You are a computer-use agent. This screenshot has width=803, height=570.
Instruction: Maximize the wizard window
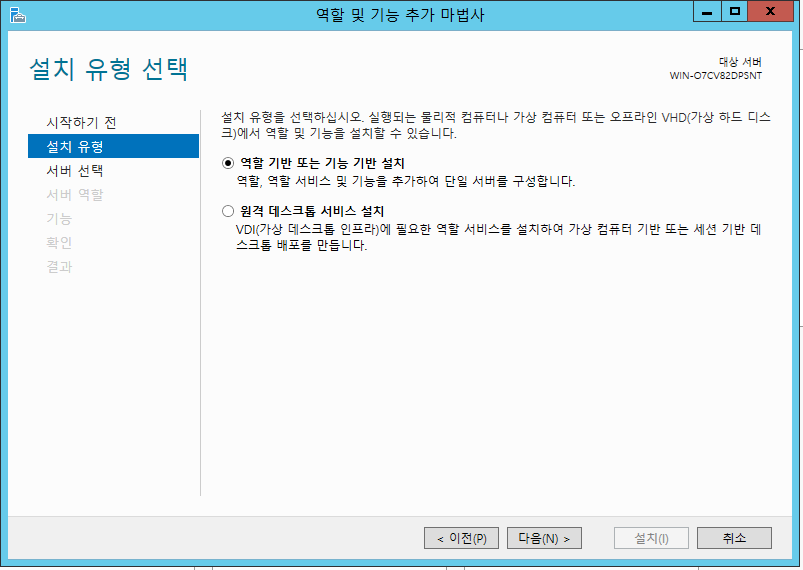click(x=735, y=12)
